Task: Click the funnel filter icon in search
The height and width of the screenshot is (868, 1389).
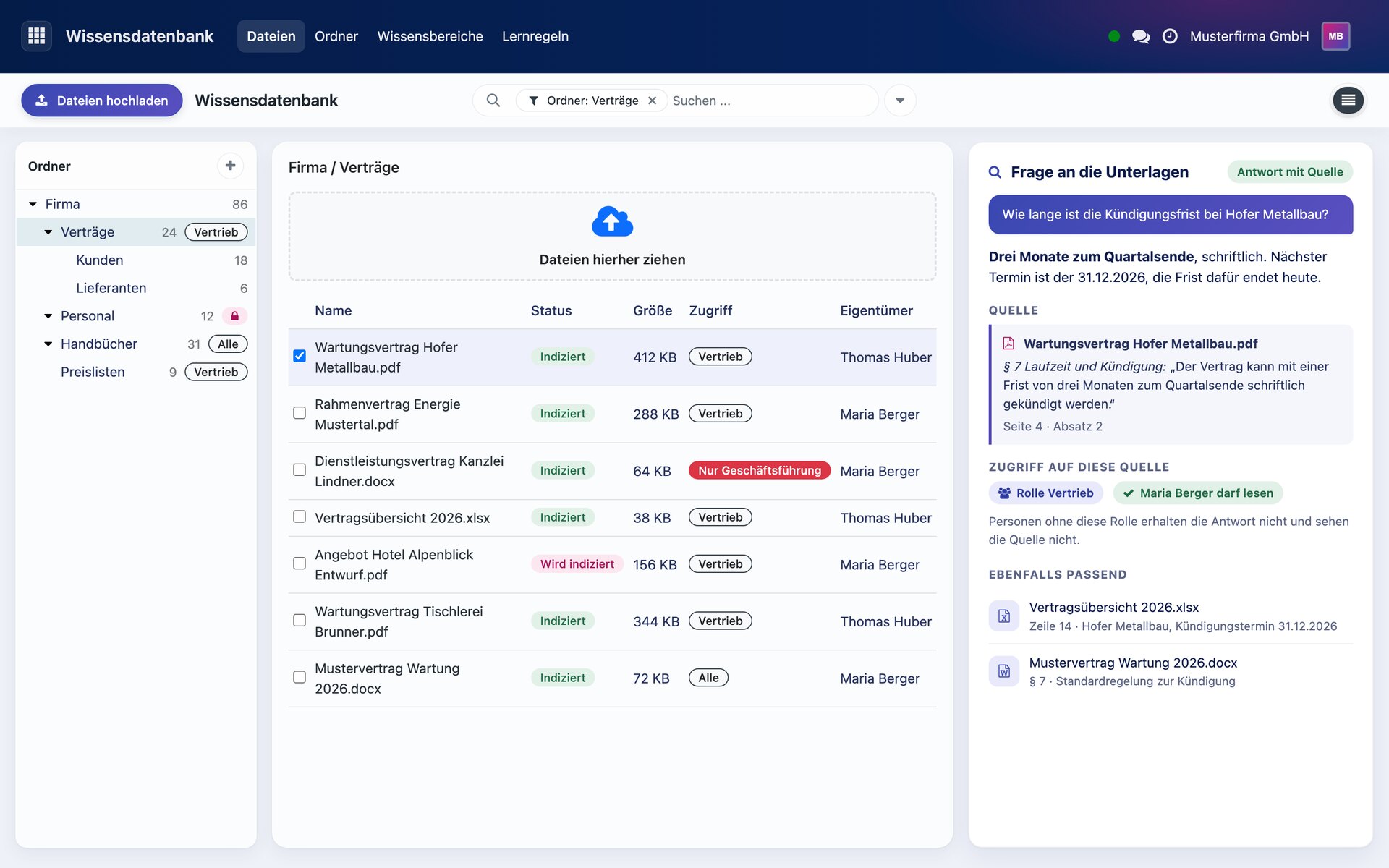Action: (x=533, y=101)
